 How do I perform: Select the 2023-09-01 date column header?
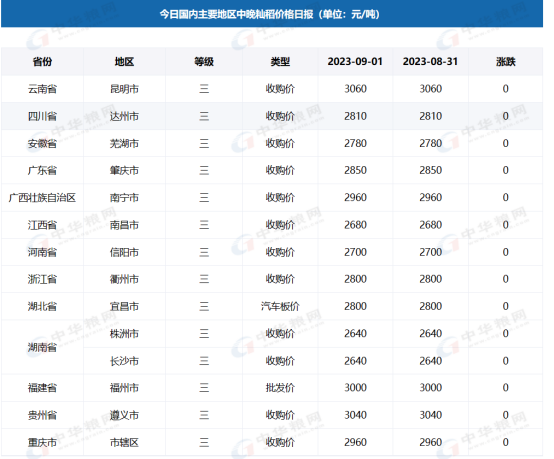point(355,61)
